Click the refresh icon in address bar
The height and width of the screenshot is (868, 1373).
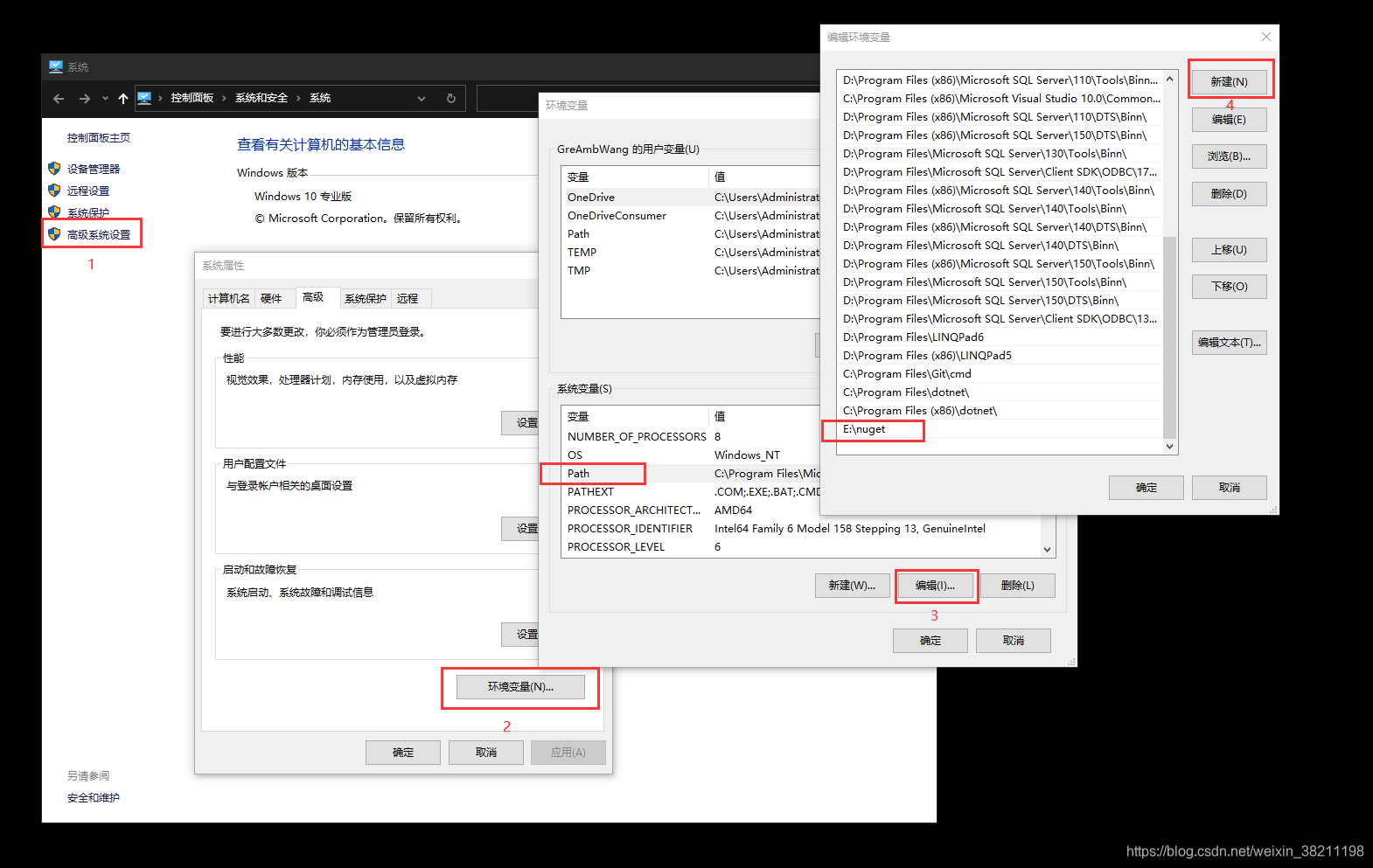coord(451,99)
